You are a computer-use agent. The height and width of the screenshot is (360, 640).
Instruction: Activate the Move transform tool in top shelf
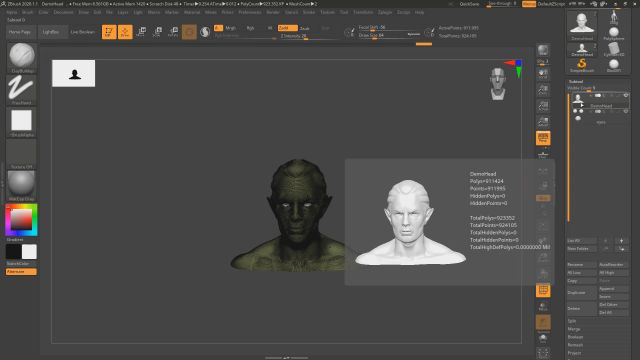pyautogui.click(x=142, y=32)
